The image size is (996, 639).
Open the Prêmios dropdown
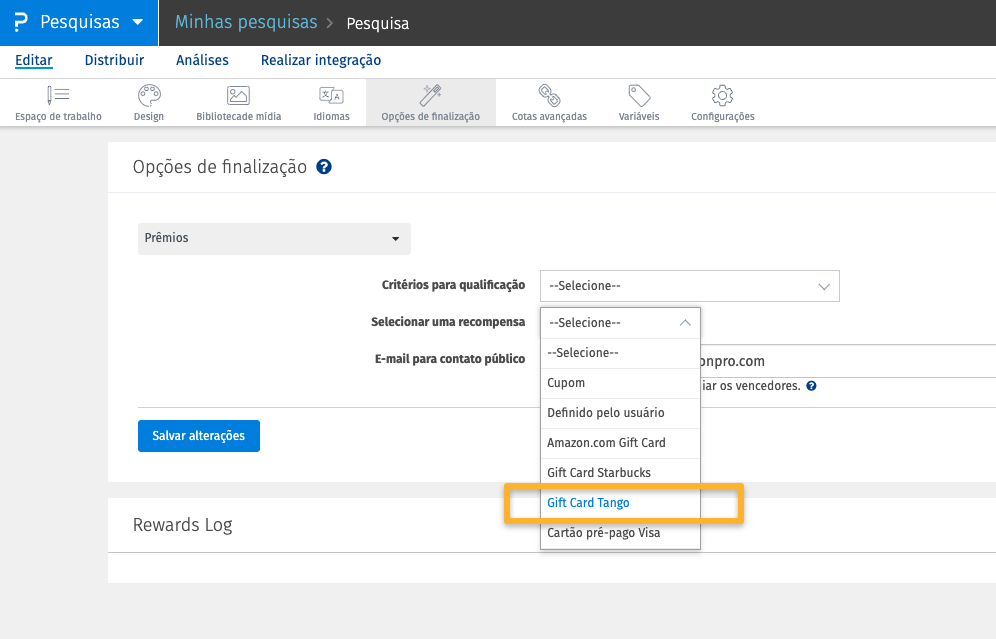(274, 239)
